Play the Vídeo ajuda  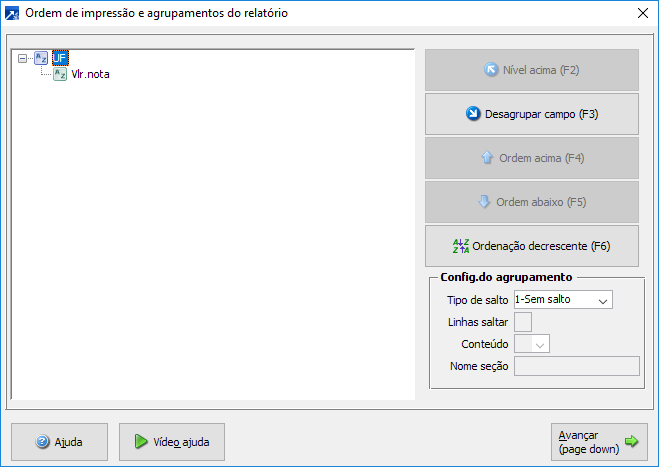pyautogui.click(x=172, y=442)
